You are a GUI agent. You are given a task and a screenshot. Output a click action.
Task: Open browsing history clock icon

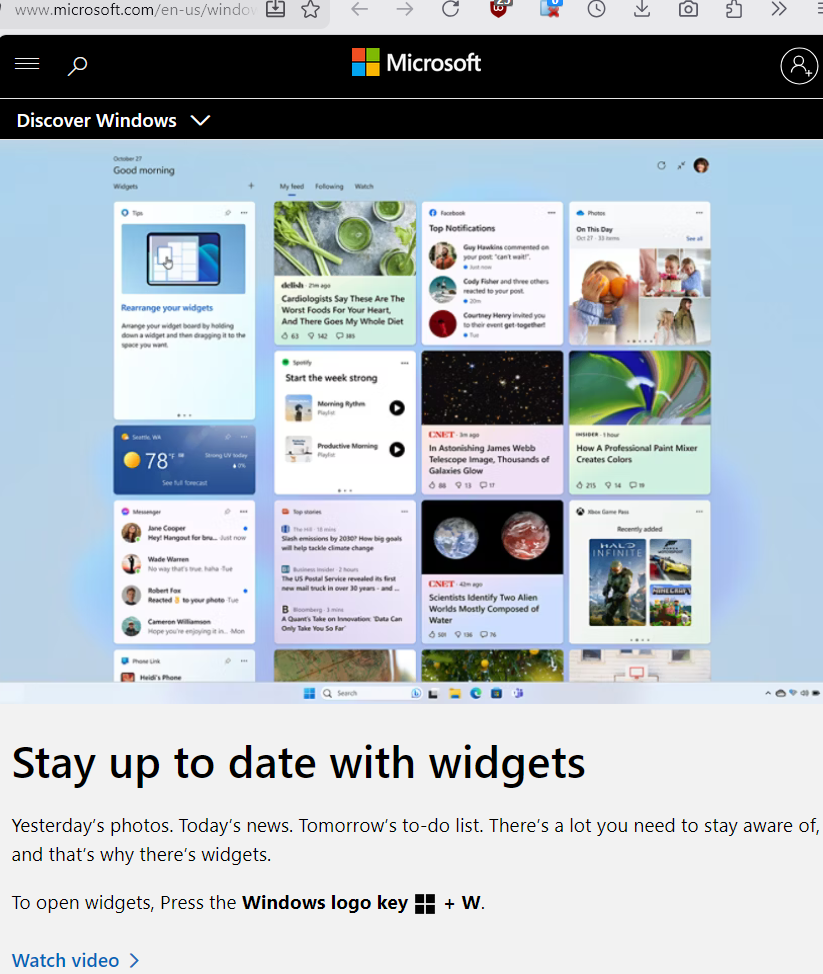(x=596, y=9)
